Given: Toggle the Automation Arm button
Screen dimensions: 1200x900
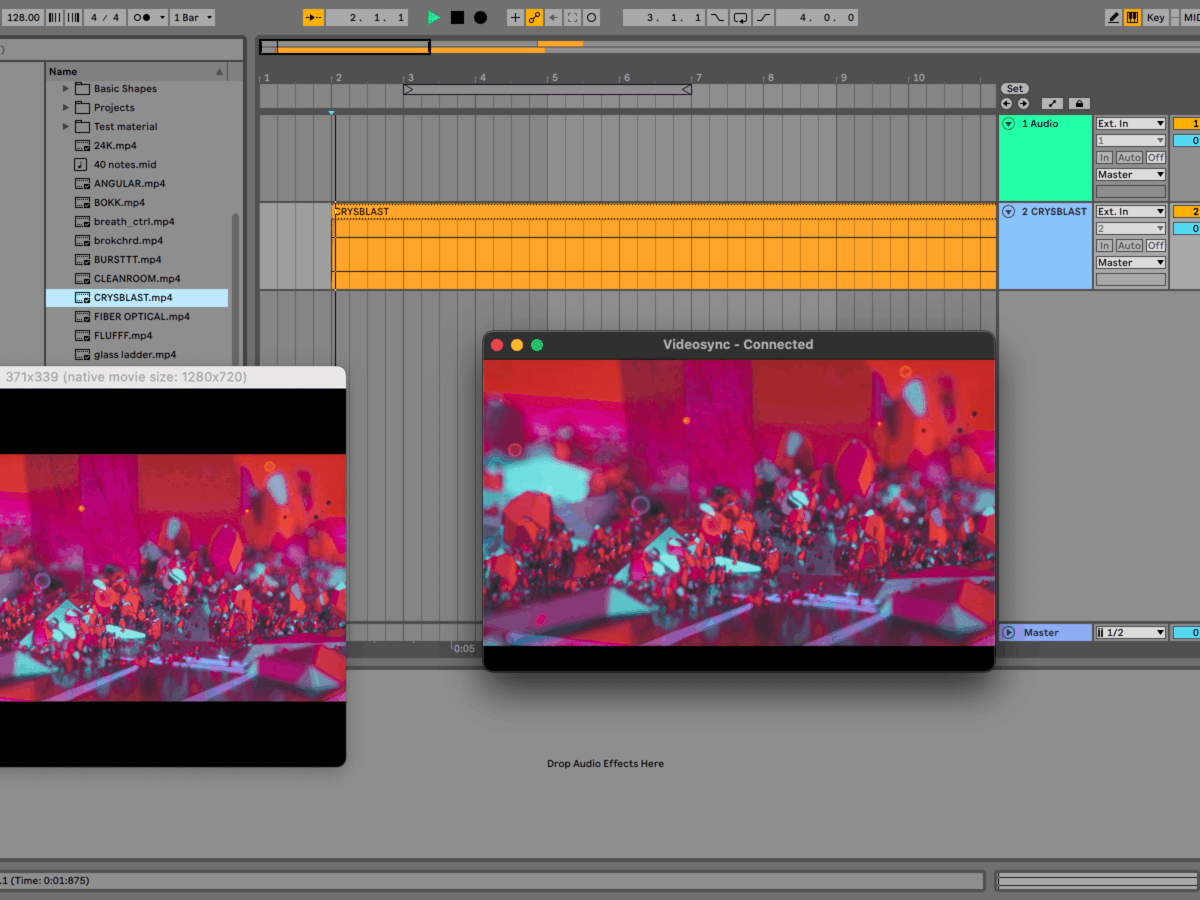Looking at the screenshot, I should coord(534,17).
